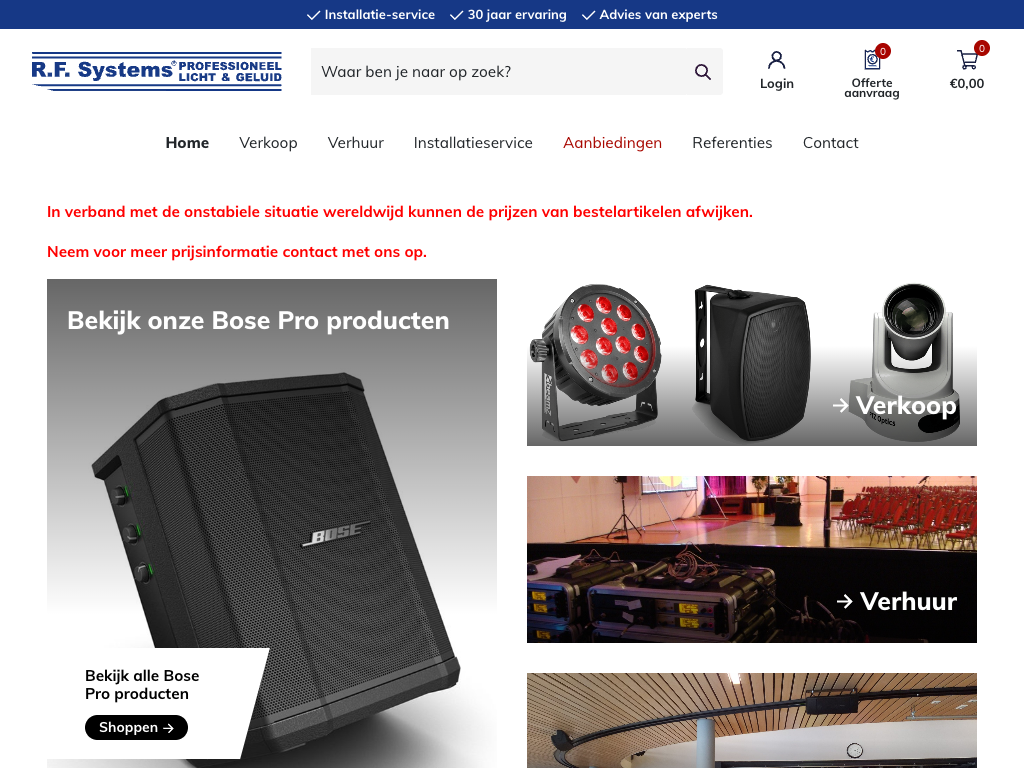Click the red quote request counter badge
Screen dimensions: 1024x768
pyautogui.click(x=883, y=51)
